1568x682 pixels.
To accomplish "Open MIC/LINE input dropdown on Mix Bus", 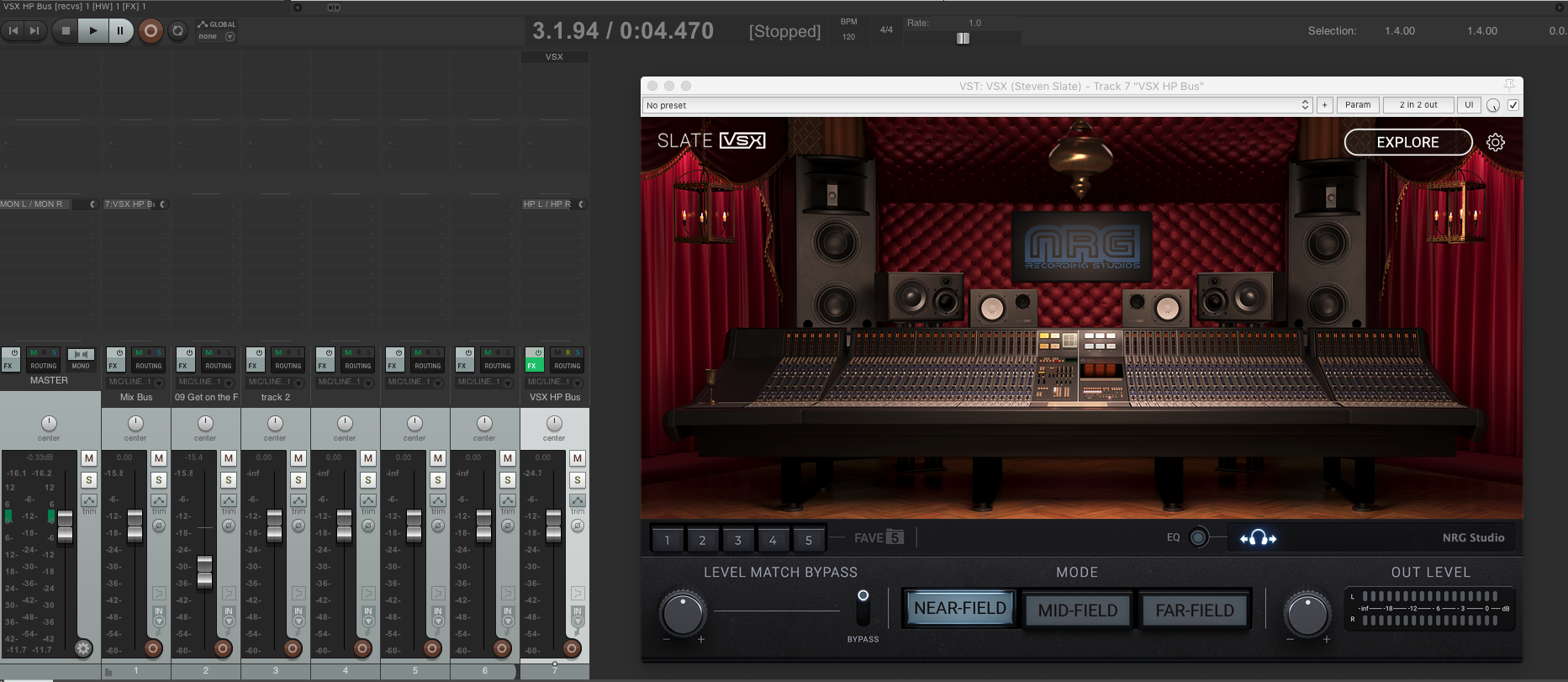I will [135, 382].
